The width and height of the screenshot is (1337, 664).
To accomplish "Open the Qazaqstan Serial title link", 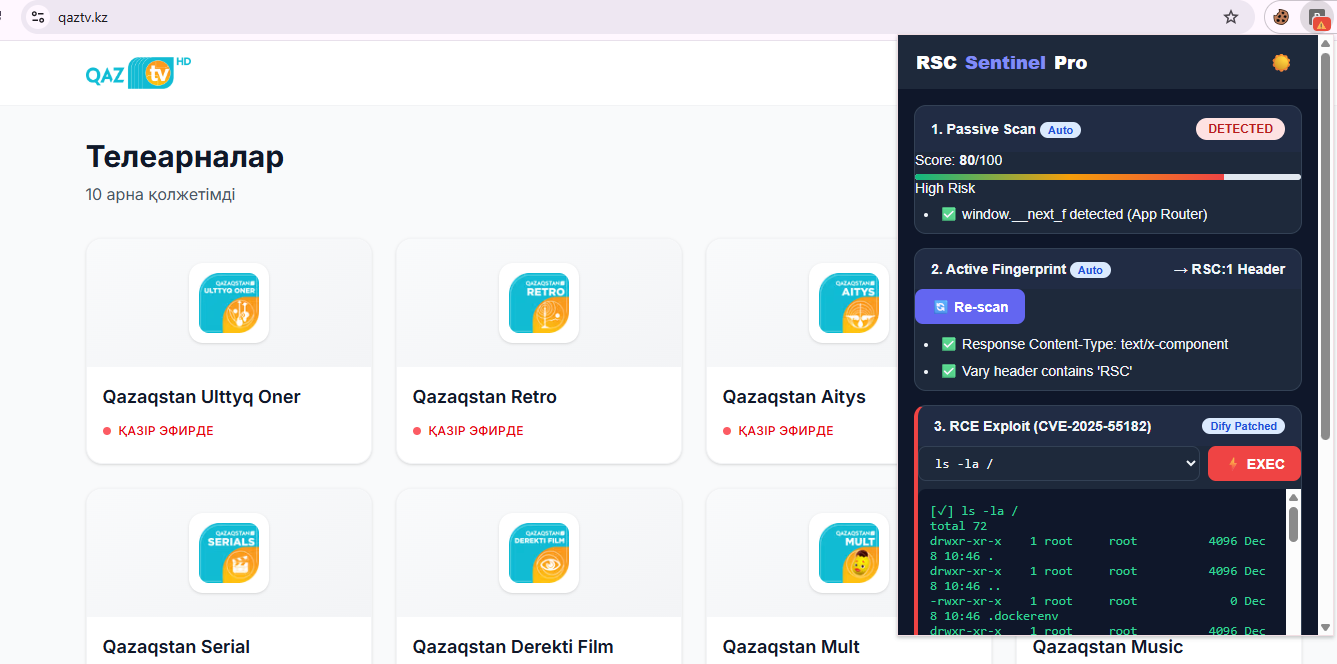I will (177, 647).
